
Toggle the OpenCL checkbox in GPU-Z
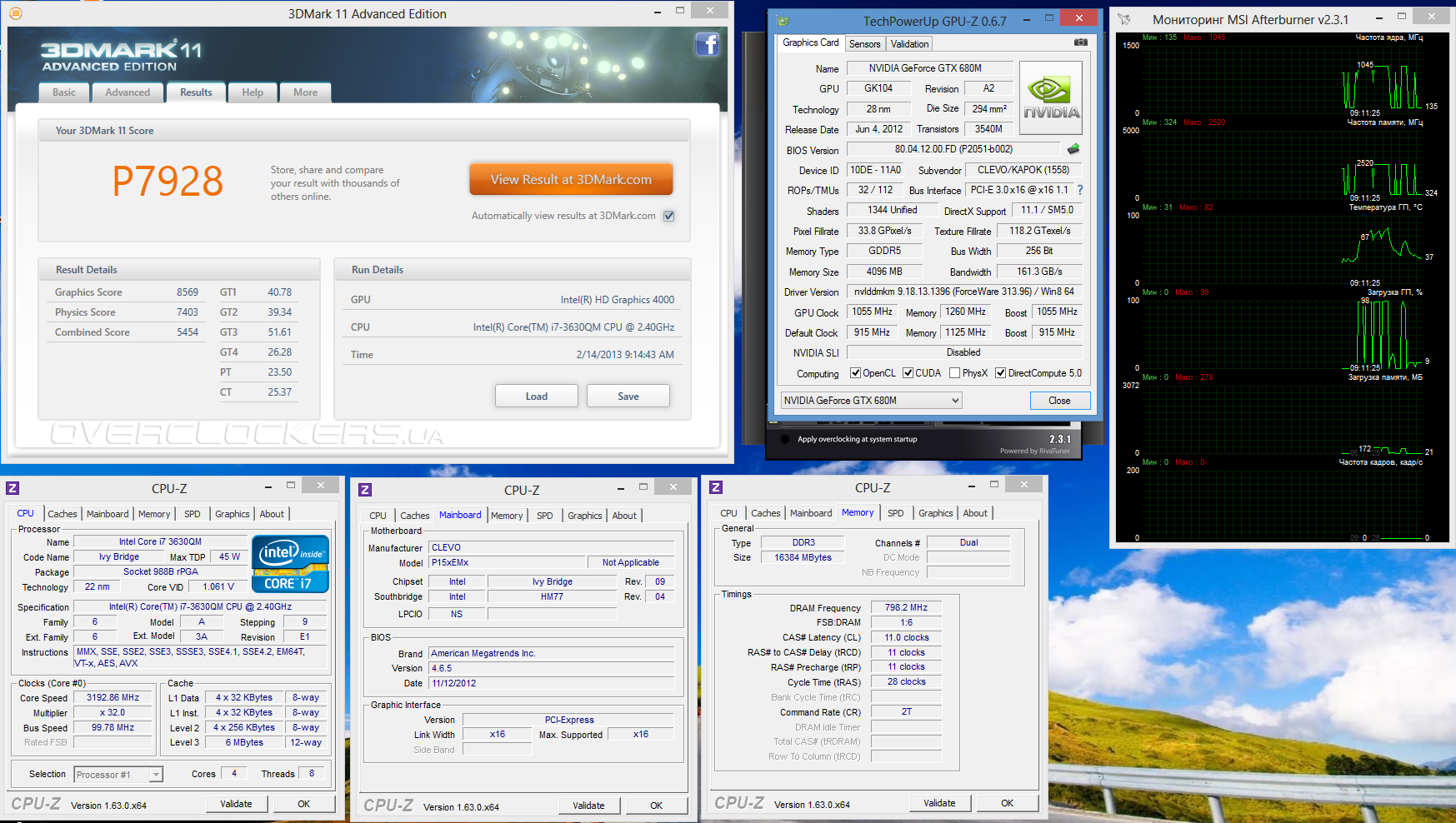point(855,373)
